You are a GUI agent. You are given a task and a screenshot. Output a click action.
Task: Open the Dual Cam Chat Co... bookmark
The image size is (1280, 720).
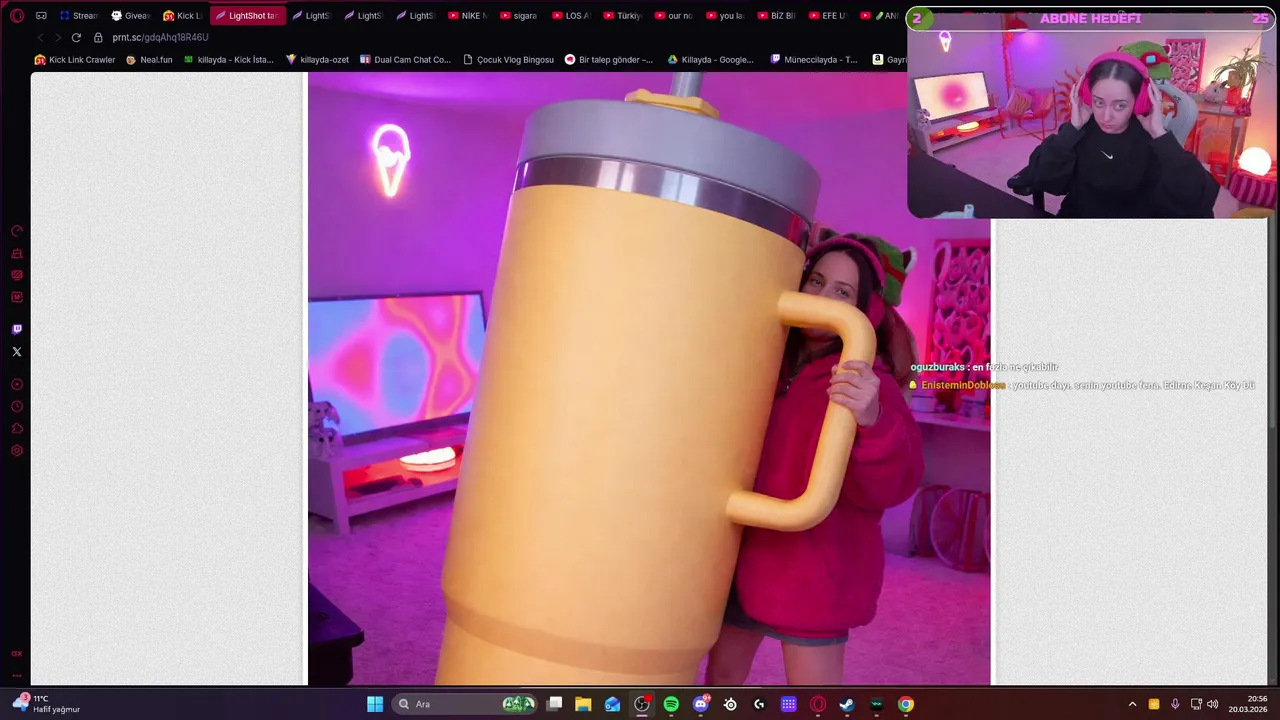[x=406, y=60]
